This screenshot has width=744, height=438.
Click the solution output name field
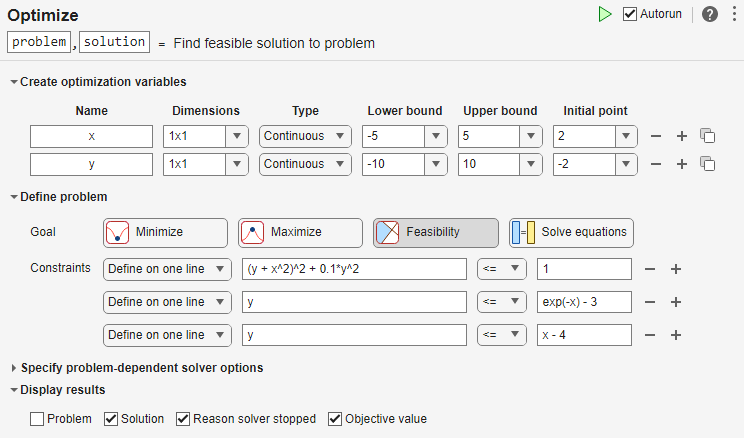[114, 42]
